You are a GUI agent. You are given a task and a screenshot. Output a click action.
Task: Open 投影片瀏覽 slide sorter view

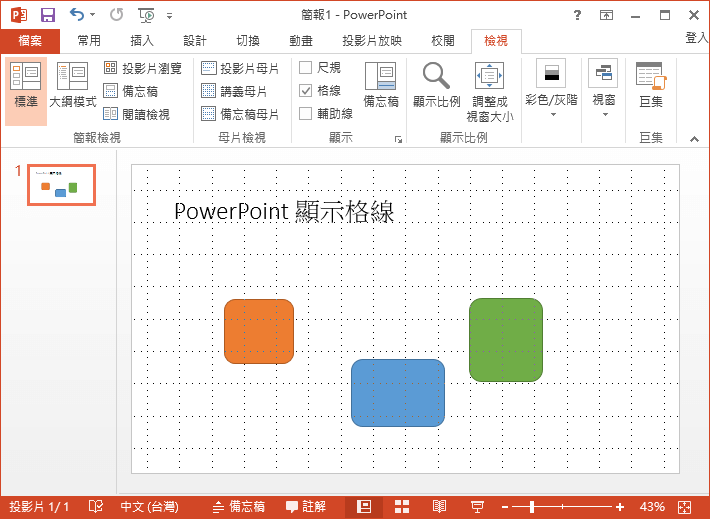[x=143, y=68]
